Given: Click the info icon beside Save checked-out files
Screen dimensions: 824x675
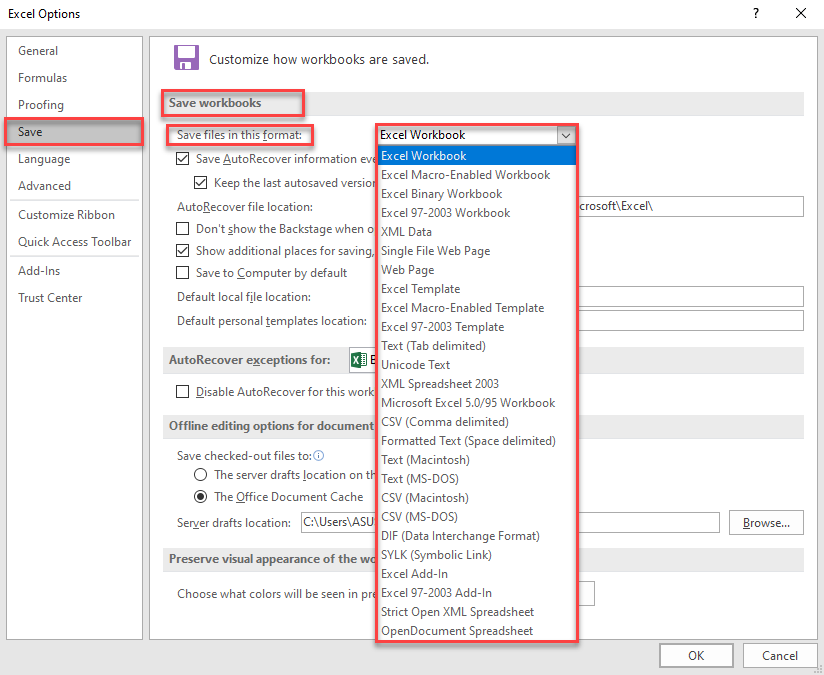Looking at the screenshot, I should click(318, 455).
